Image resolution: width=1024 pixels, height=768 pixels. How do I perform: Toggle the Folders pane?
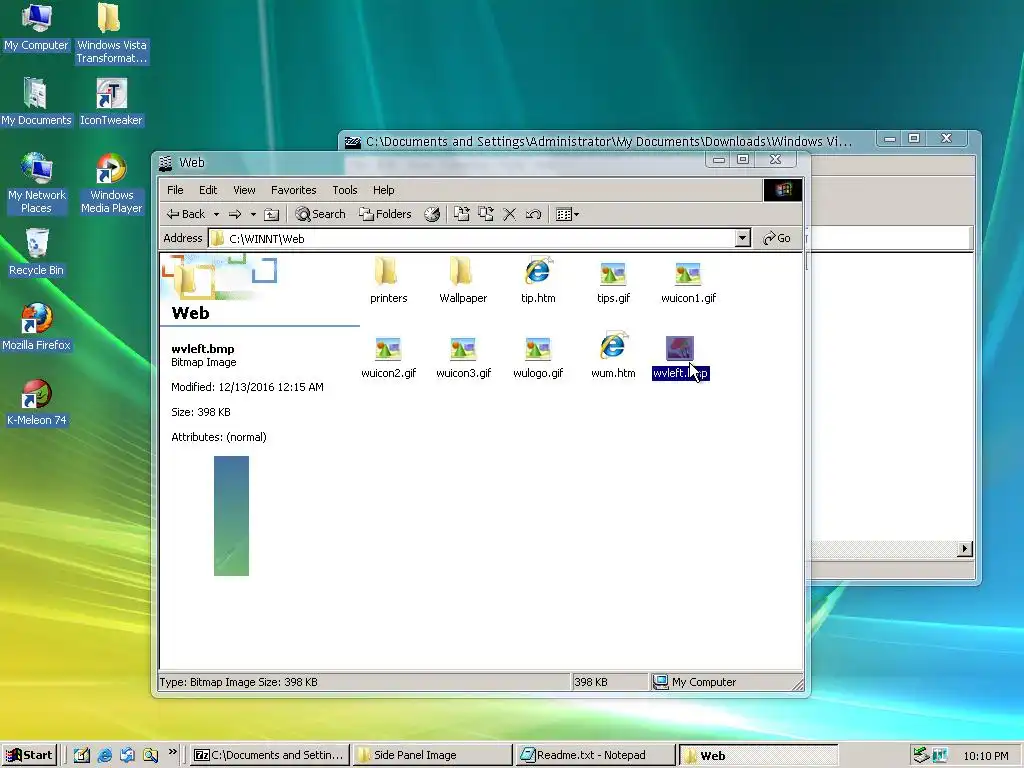tap(385, 214)
